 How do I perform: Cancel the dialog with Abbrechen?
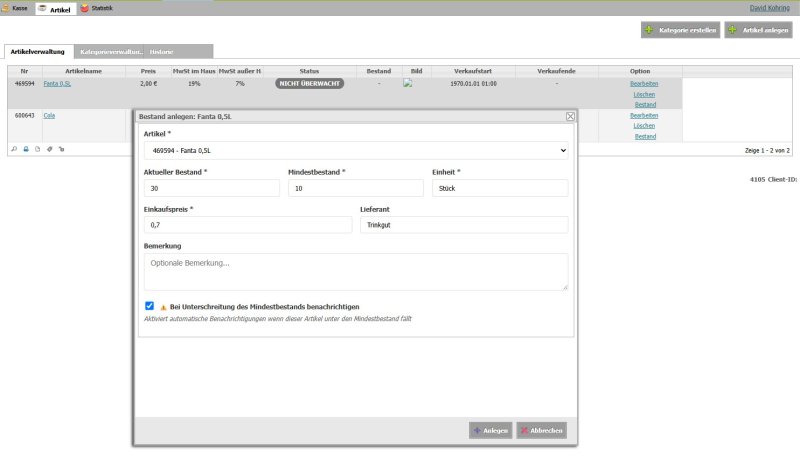541,430
